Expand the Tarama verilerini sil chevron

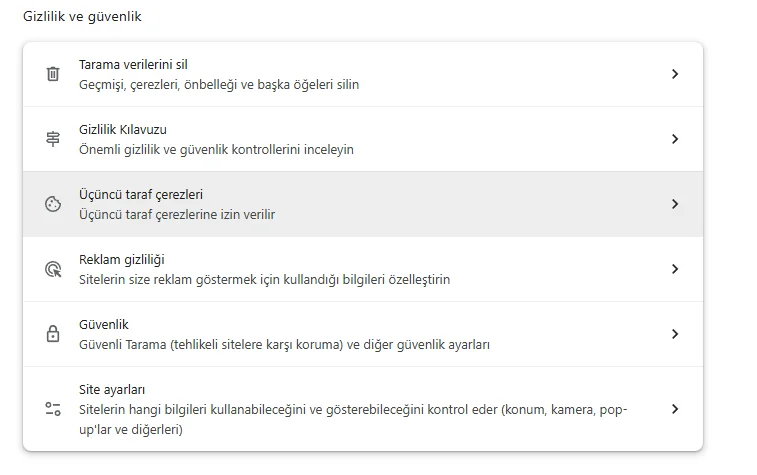[675, 74]
